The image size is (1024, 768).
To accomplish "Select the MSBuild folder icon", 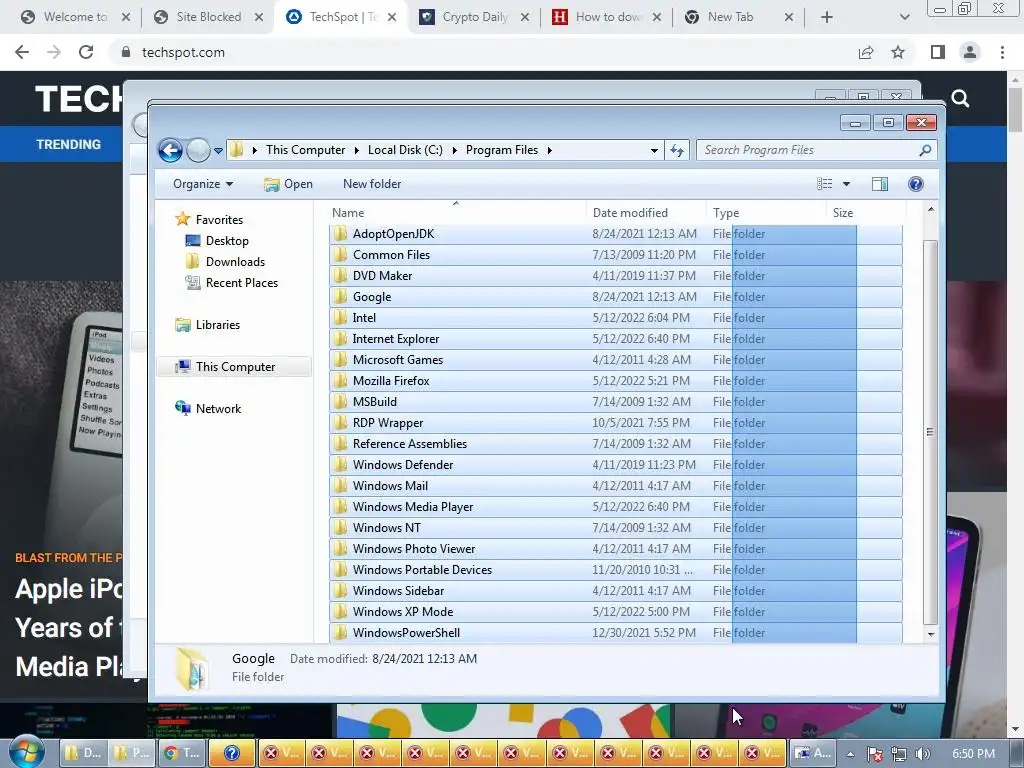I will (x=340, y=402).
